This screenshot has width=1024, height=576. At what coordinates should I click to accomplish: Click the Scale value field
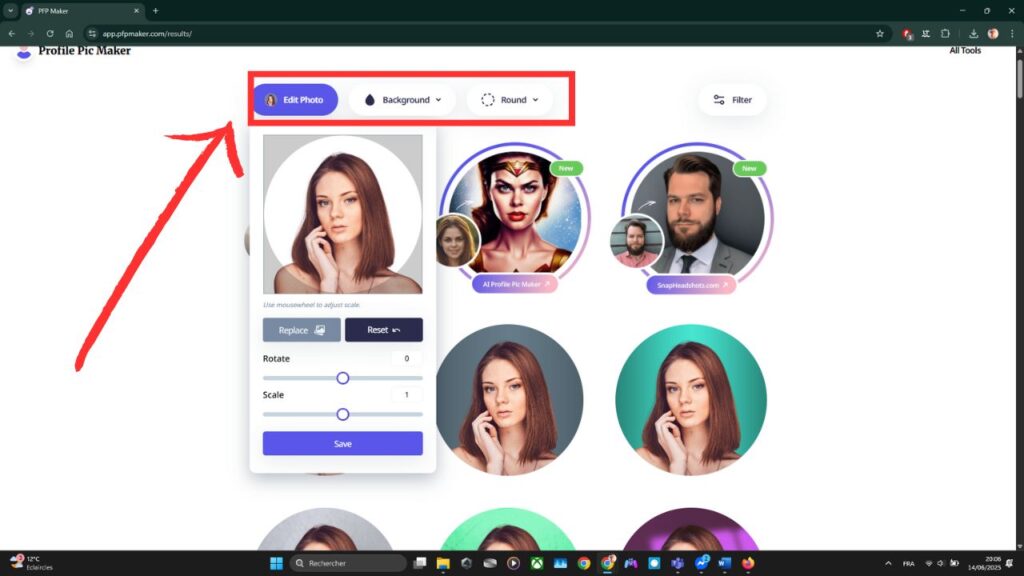pos(406,394)
